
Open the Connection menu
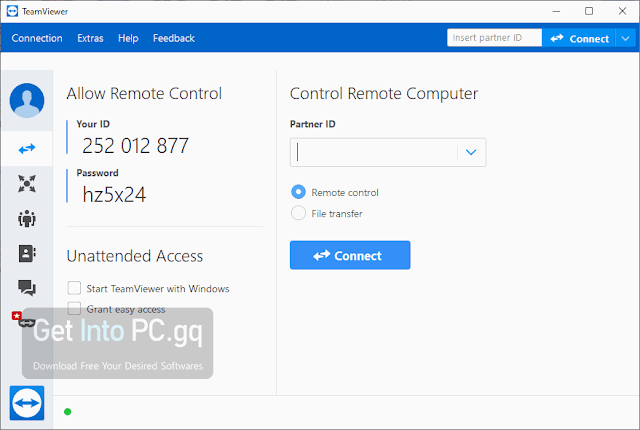click(x=37, y=38)
